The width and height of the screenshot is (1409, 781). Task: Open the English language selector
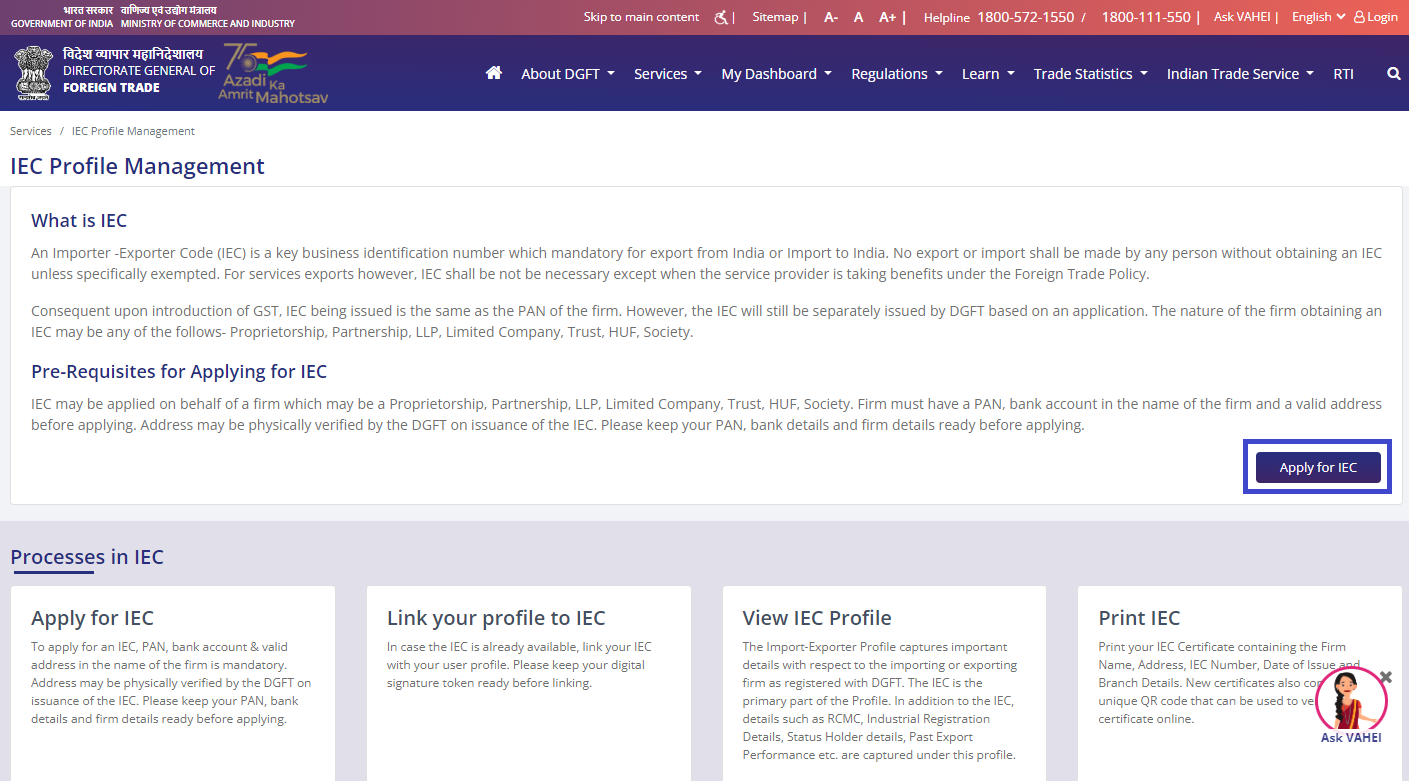click(x=1318, y=17)
